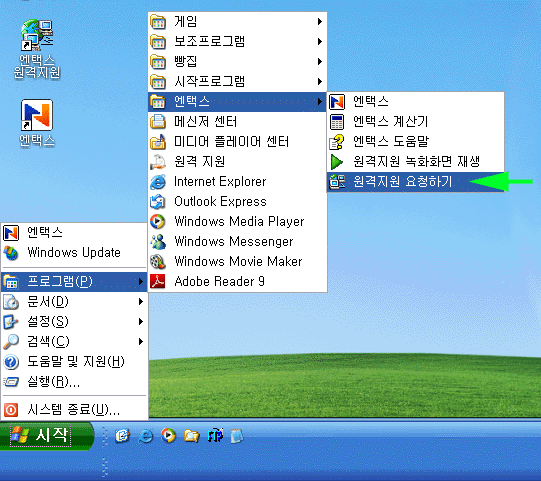Click the 검색(C) magnifier icon
The image size is (541, 481).
[11, 342]
